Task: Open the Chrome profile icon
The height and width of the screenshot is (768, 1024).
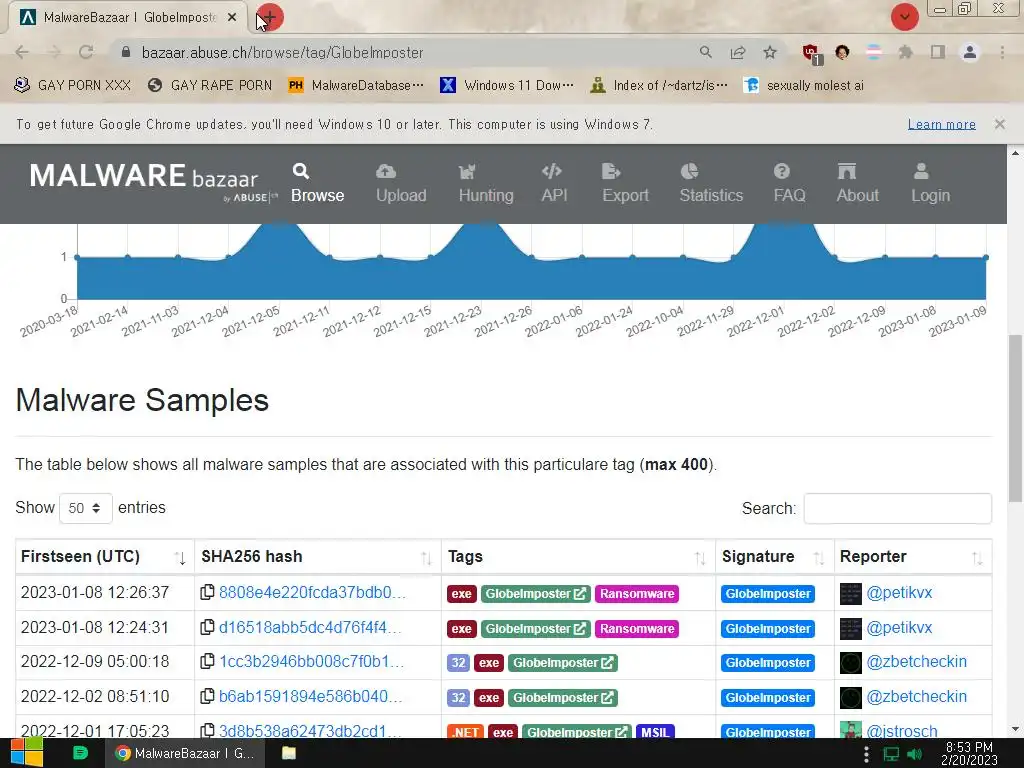Action: [x=970, y=52]
